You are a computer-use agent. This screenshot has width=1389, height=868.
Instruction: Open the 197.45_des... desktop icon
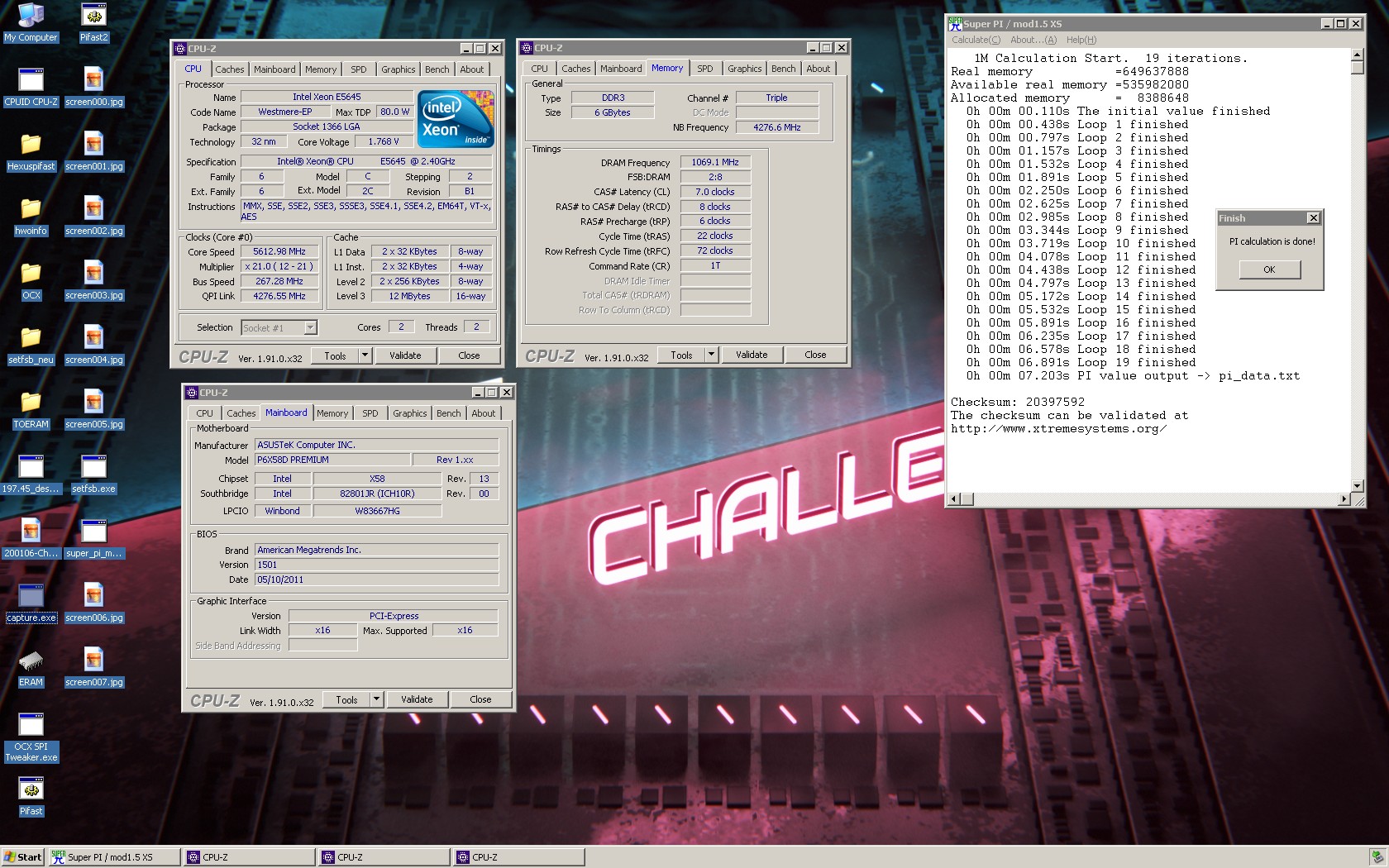31,474
